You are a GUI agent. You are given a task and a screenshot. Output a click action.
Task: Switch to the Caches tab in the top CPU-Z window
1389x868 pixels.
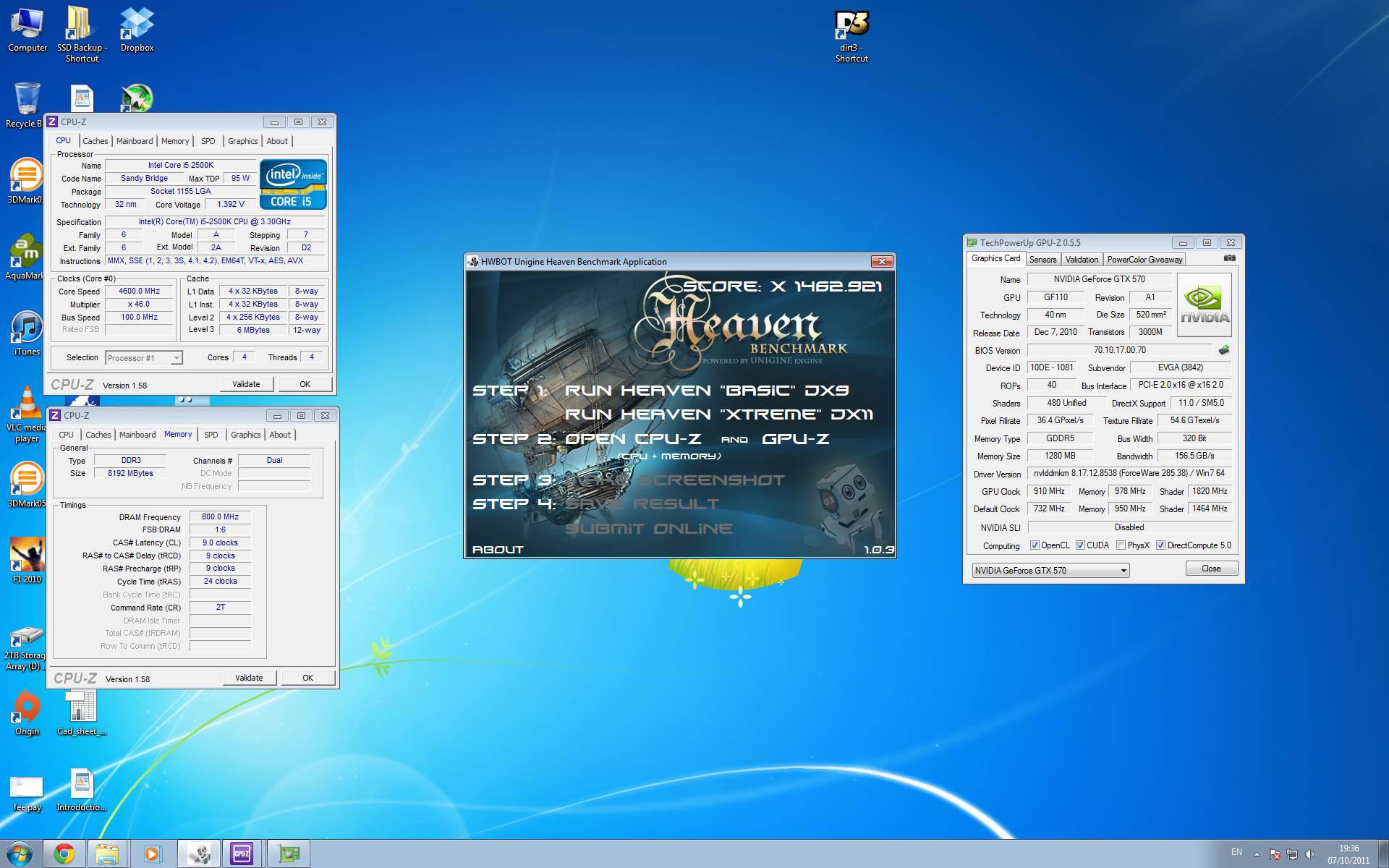click(95, 141)
